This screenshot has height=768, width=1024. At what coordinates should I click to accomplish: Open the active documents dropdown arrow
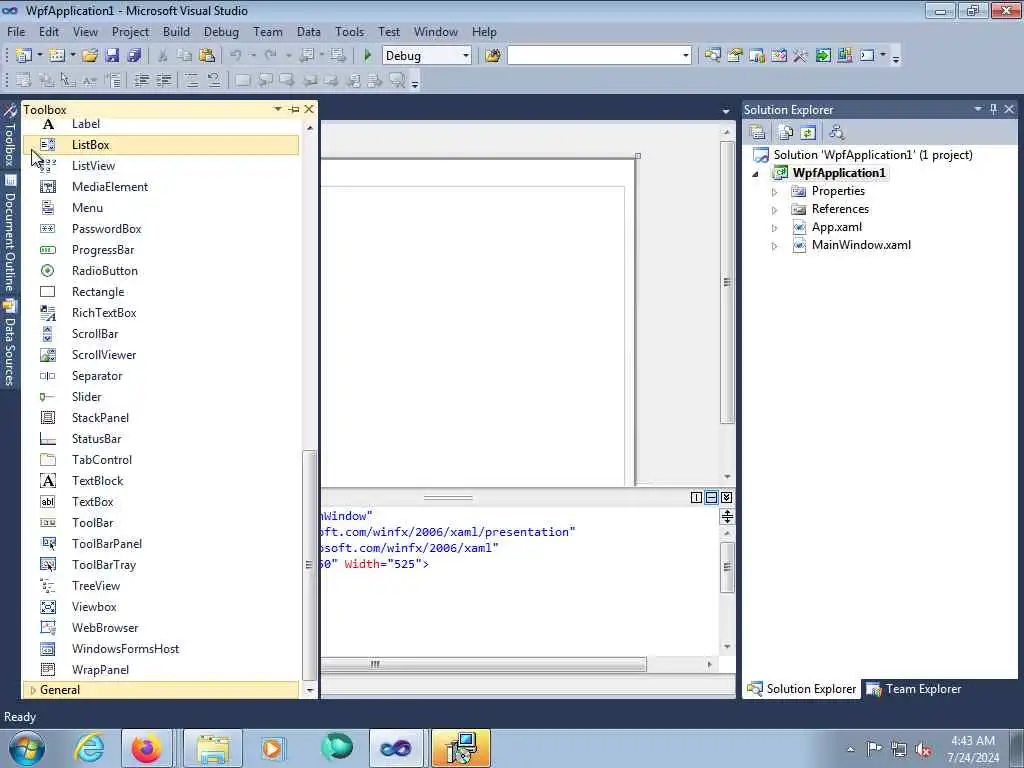[726, 111]
